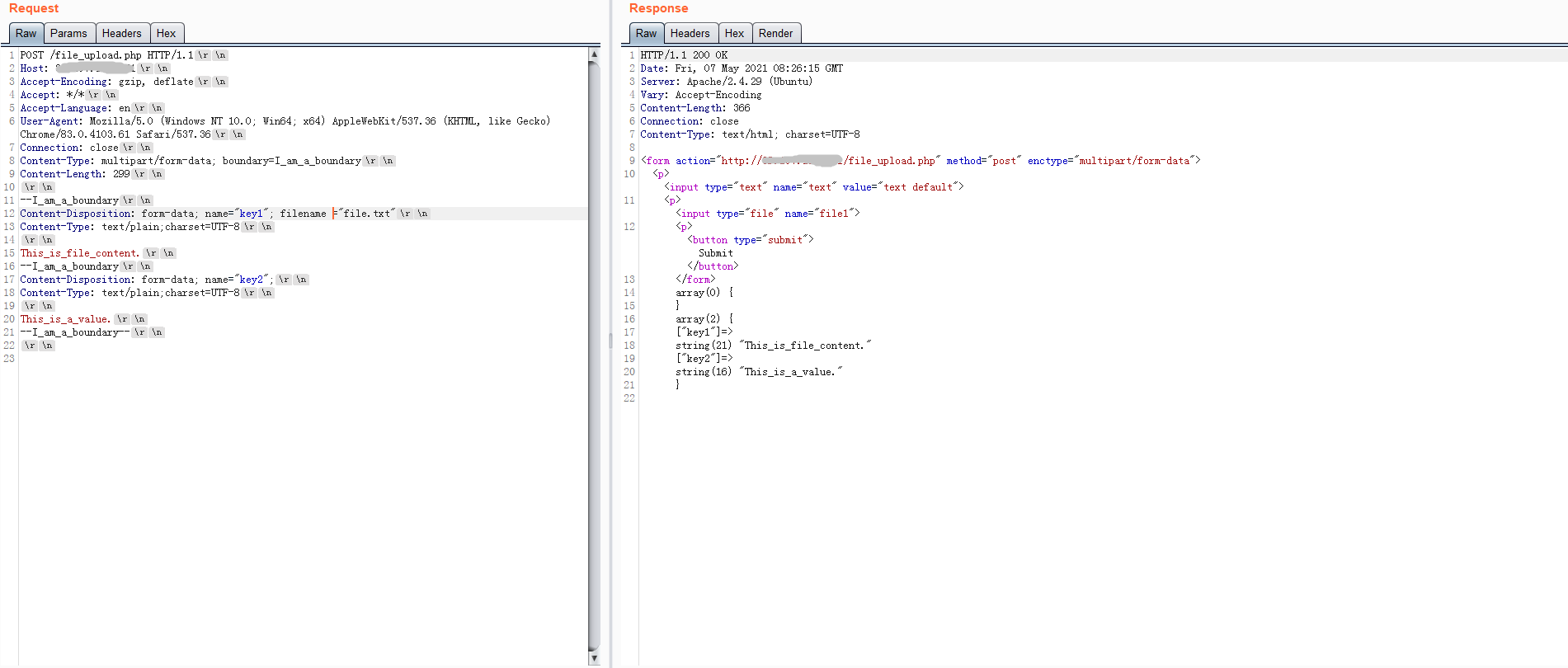Click the request editor scroll down arrow
The width and height of the screenshot is (1568, 668).
click(x=594, y=659)
